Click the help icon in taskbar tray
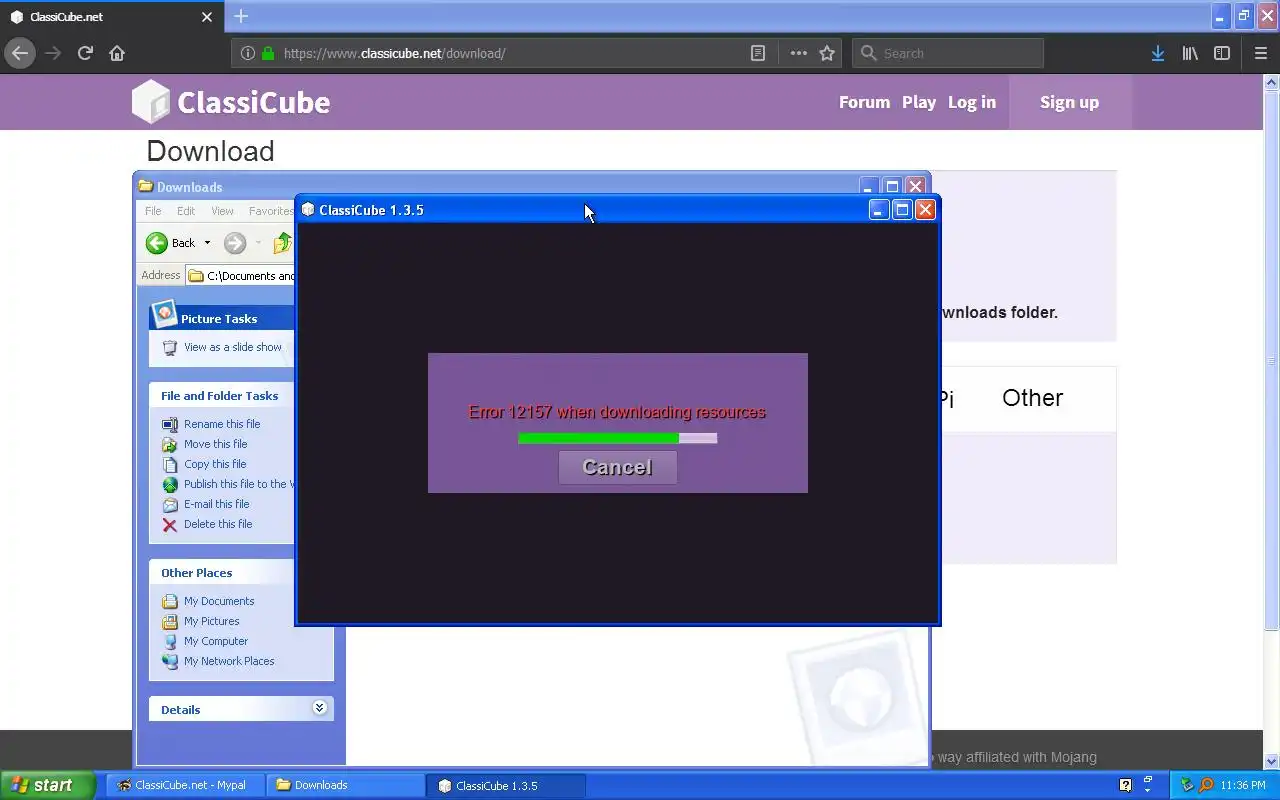1280x800 pixels. (x=1125, y=785)
